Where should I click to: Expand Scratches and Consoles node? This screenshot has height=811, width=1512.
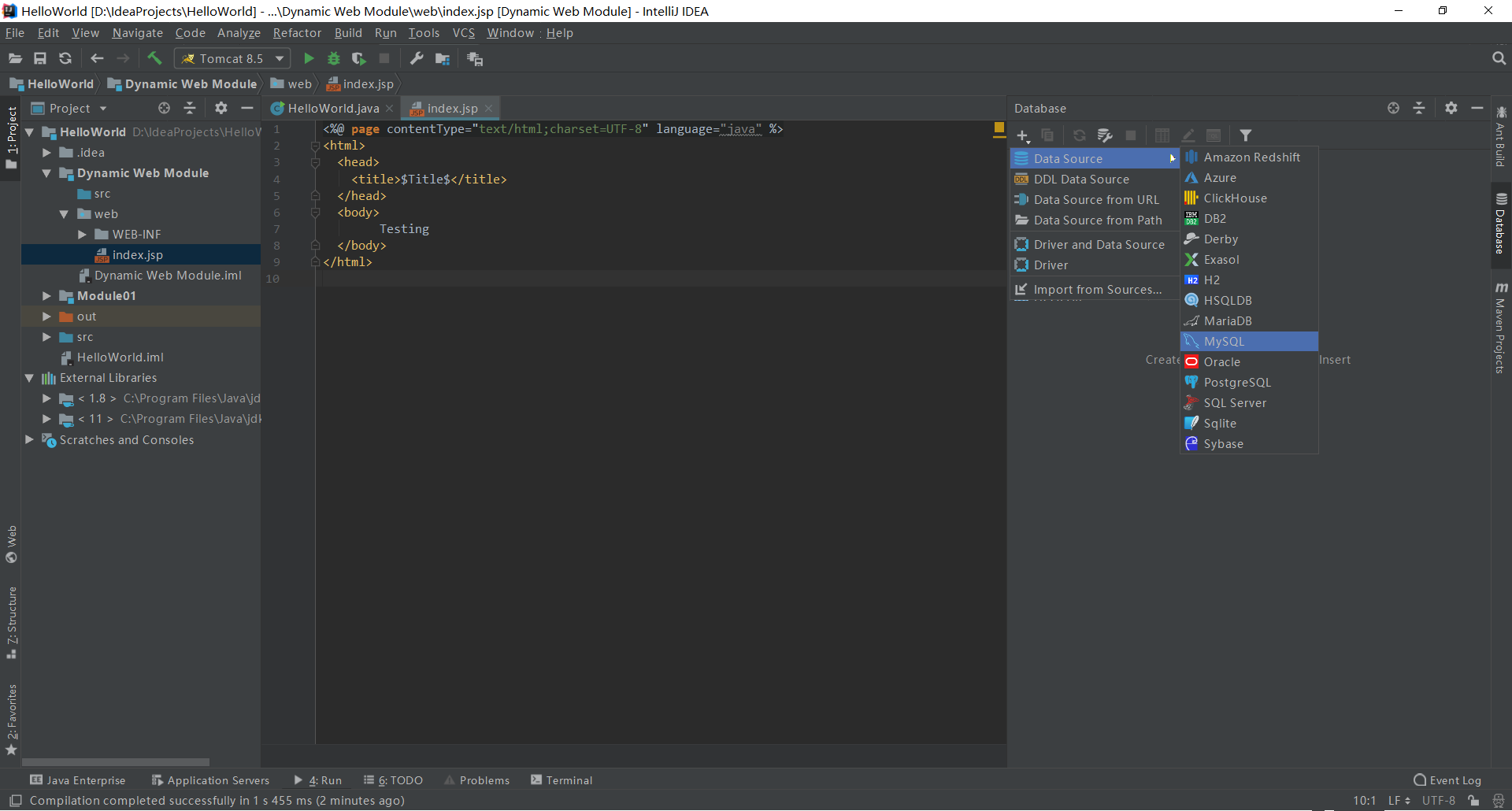[29, 439]
